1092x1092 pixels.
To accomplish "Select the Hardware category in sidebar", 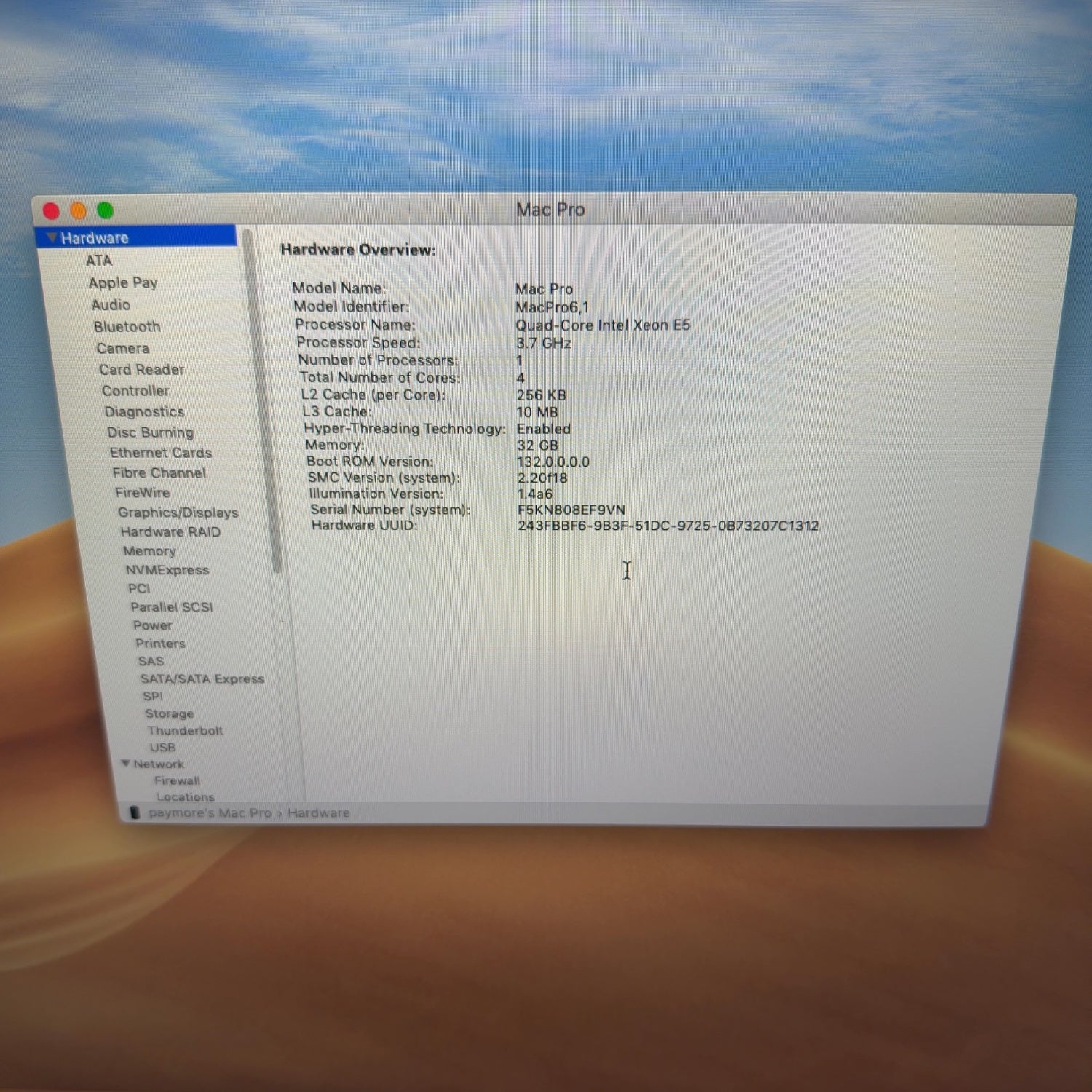I will (136, 237).
